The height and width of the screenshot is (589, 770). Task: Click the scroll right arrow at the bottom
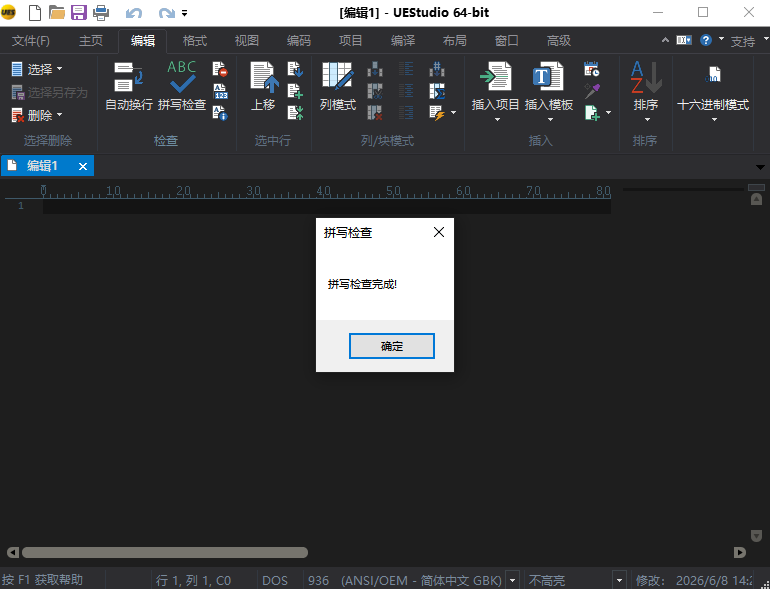(740, 552)
